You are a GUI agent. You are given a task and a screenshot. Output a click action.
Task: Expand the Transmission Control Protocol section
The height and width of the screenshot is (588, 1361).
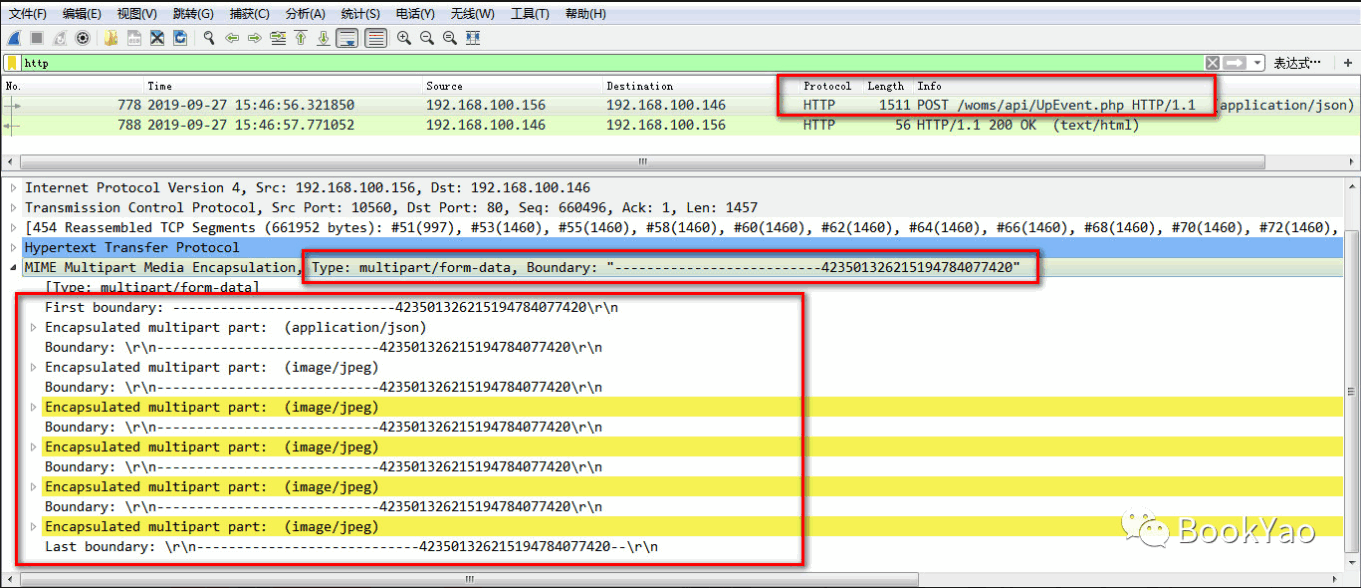point(10,207)
